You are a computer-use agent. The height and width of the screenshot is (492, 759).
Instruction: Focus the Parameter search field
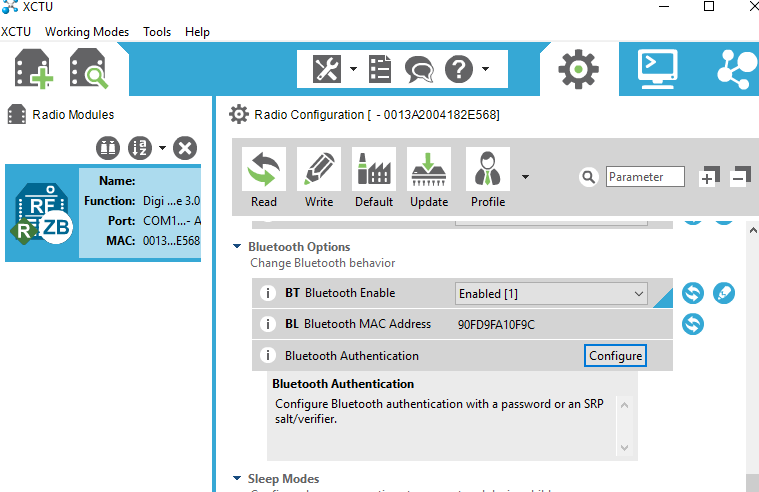click(645, 177)
